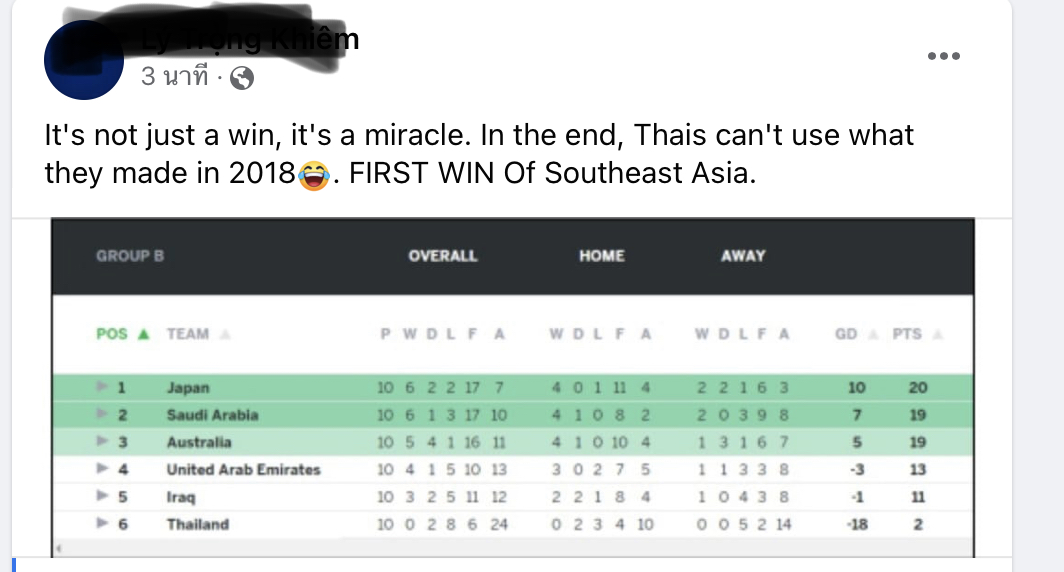Open the three-dot post options menu

point(943,56)
